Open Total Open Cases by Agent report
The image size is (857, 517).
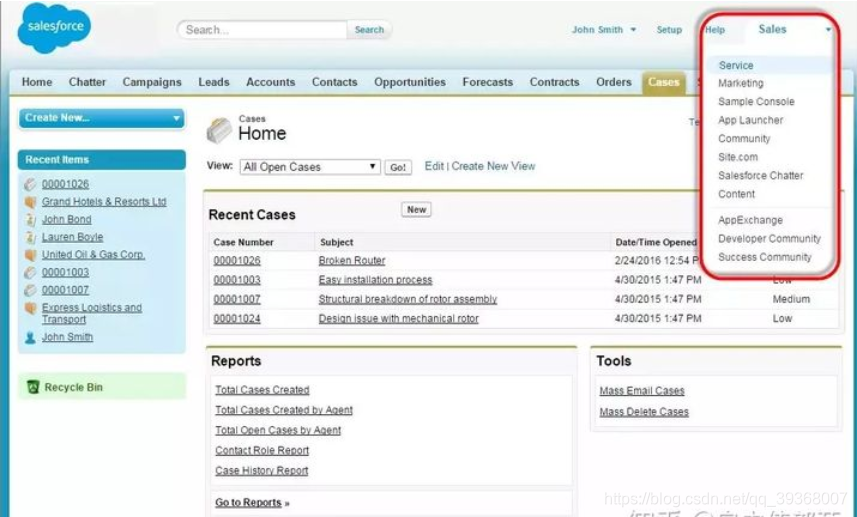(278, 430)
